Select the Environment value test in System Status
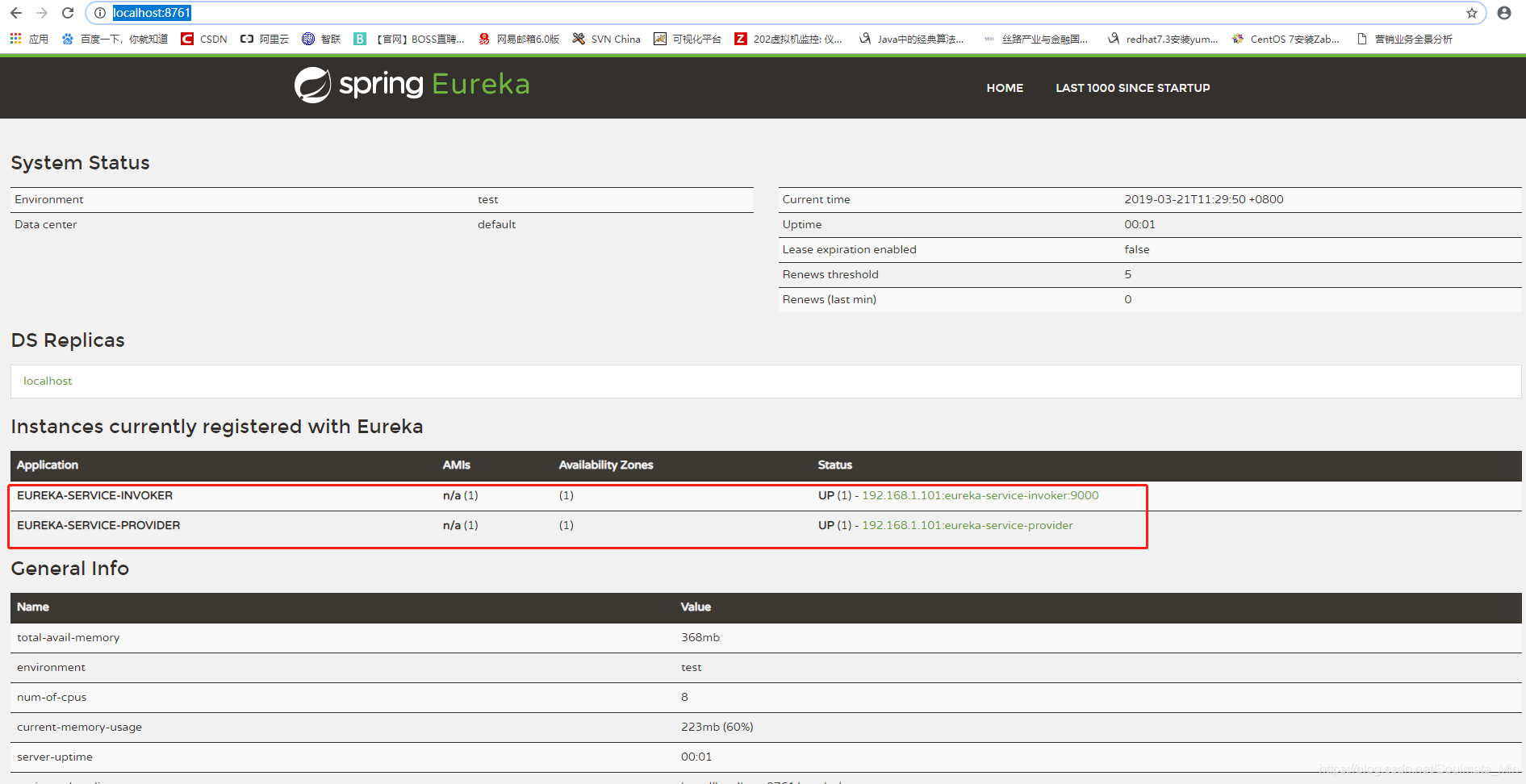The image size is (1526, 784). pyautogui.click(x=487, y=199)
